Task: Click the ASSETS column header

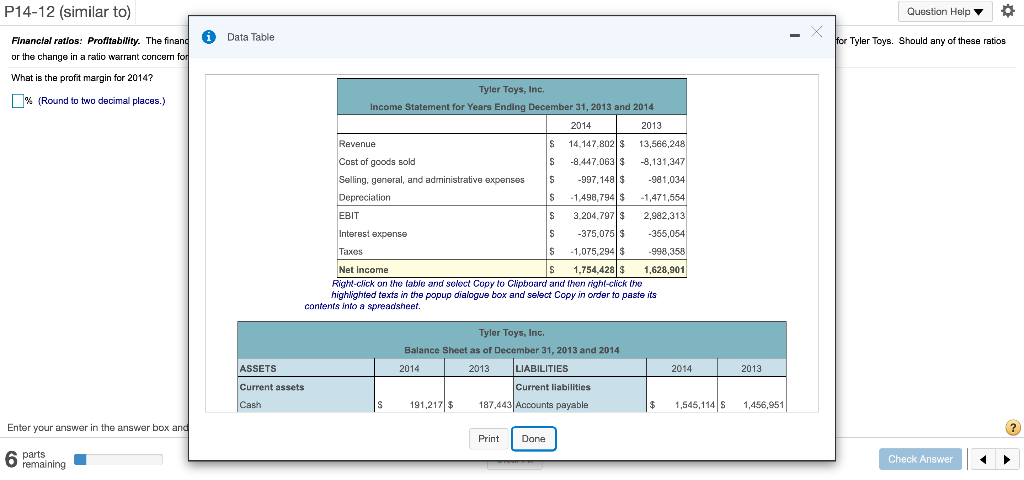Action: (259, 368)
